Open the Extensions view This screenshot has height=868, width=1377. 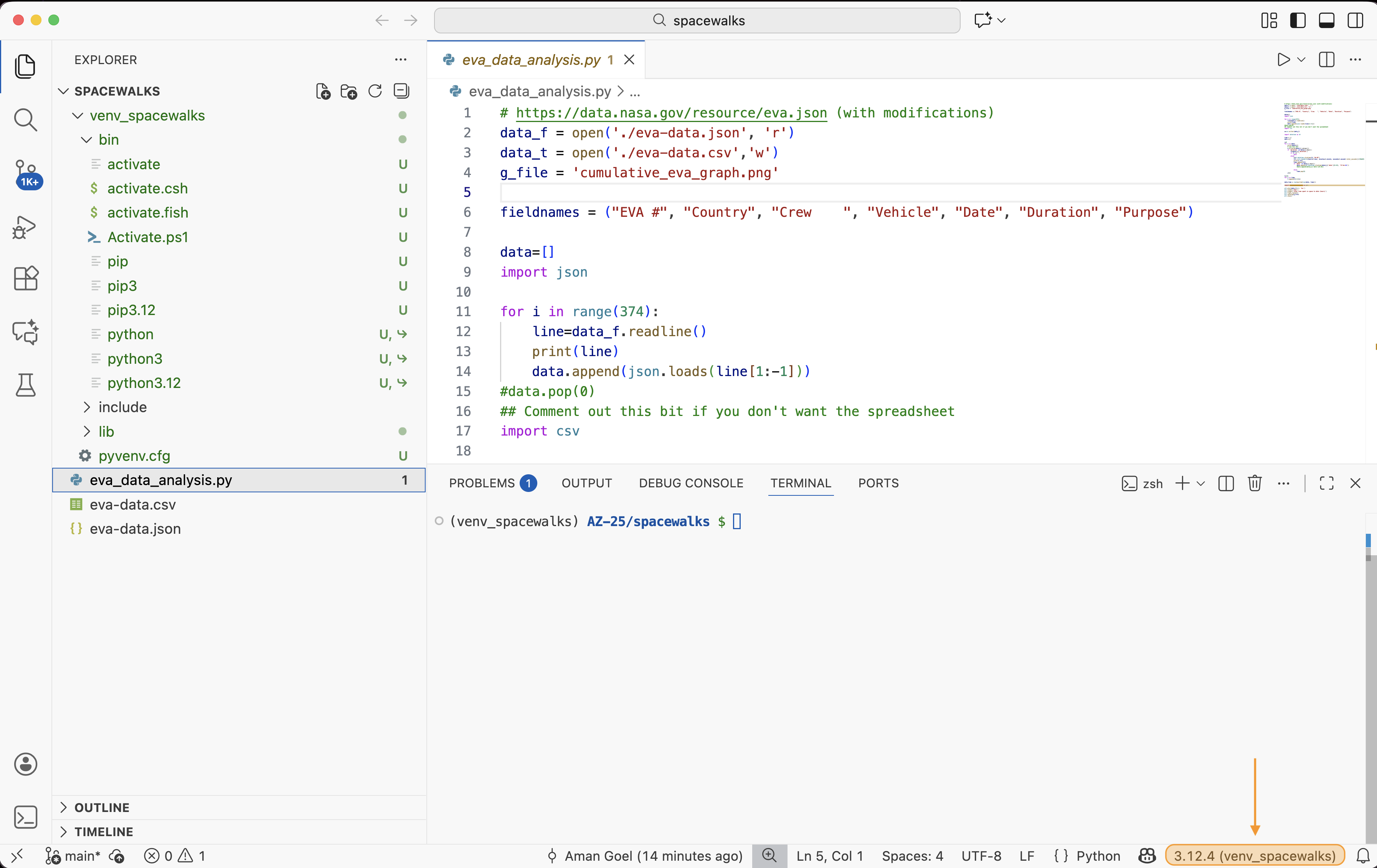point(26,279)
